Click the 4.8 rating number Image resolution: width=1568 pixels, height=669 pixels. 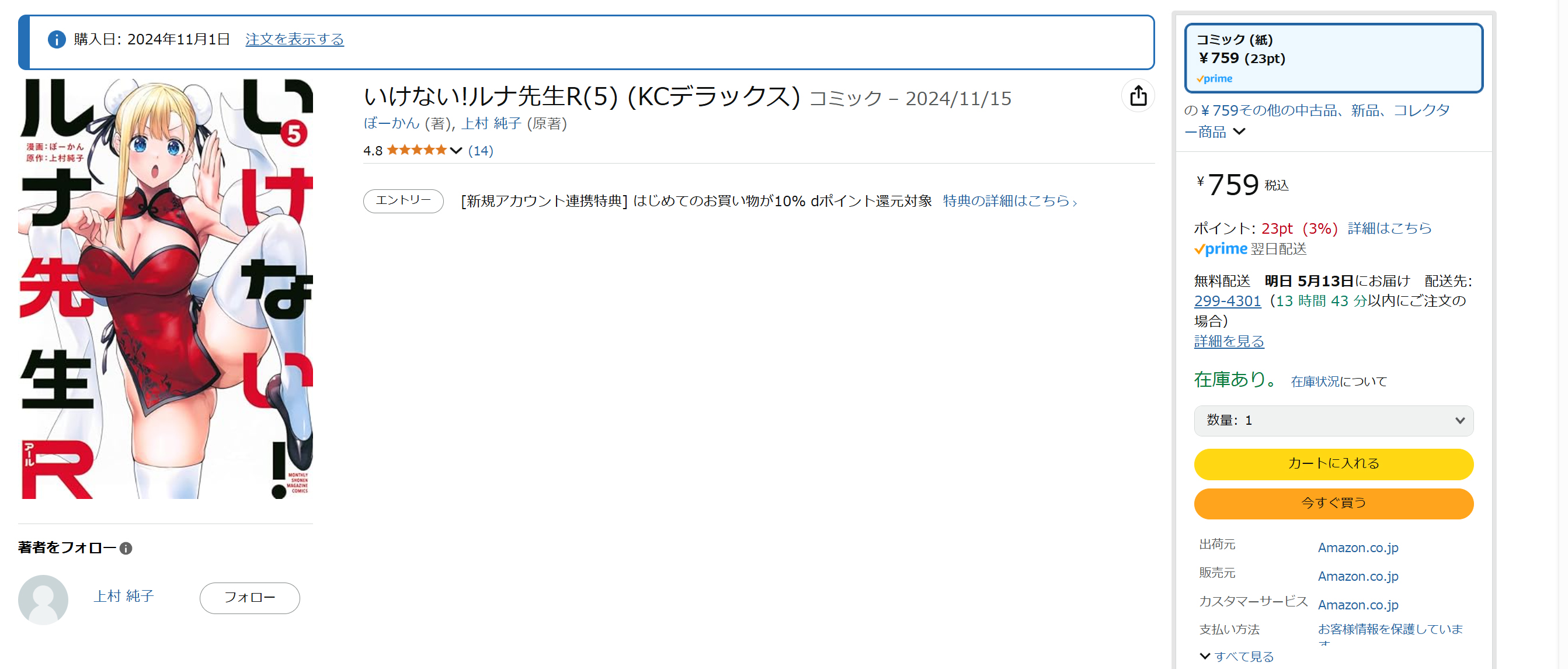pos(373,151)
